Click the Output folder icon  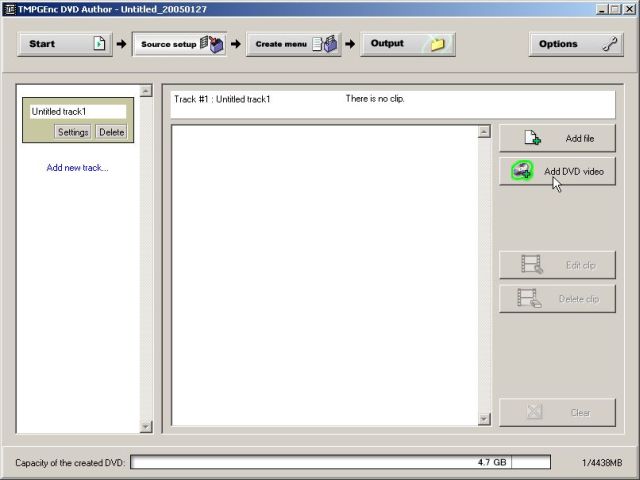(x=438, y=44)
